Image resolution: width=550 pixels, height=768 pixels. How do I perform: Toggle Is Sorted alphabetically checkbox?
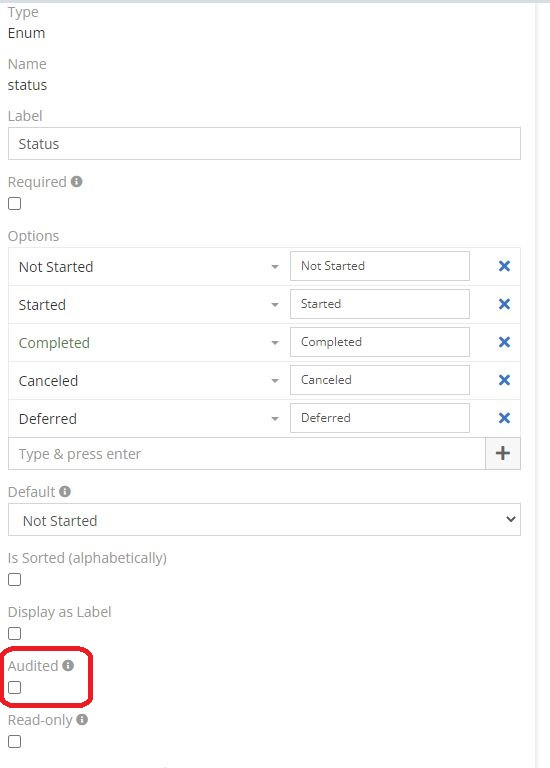[x=15, y=579]
